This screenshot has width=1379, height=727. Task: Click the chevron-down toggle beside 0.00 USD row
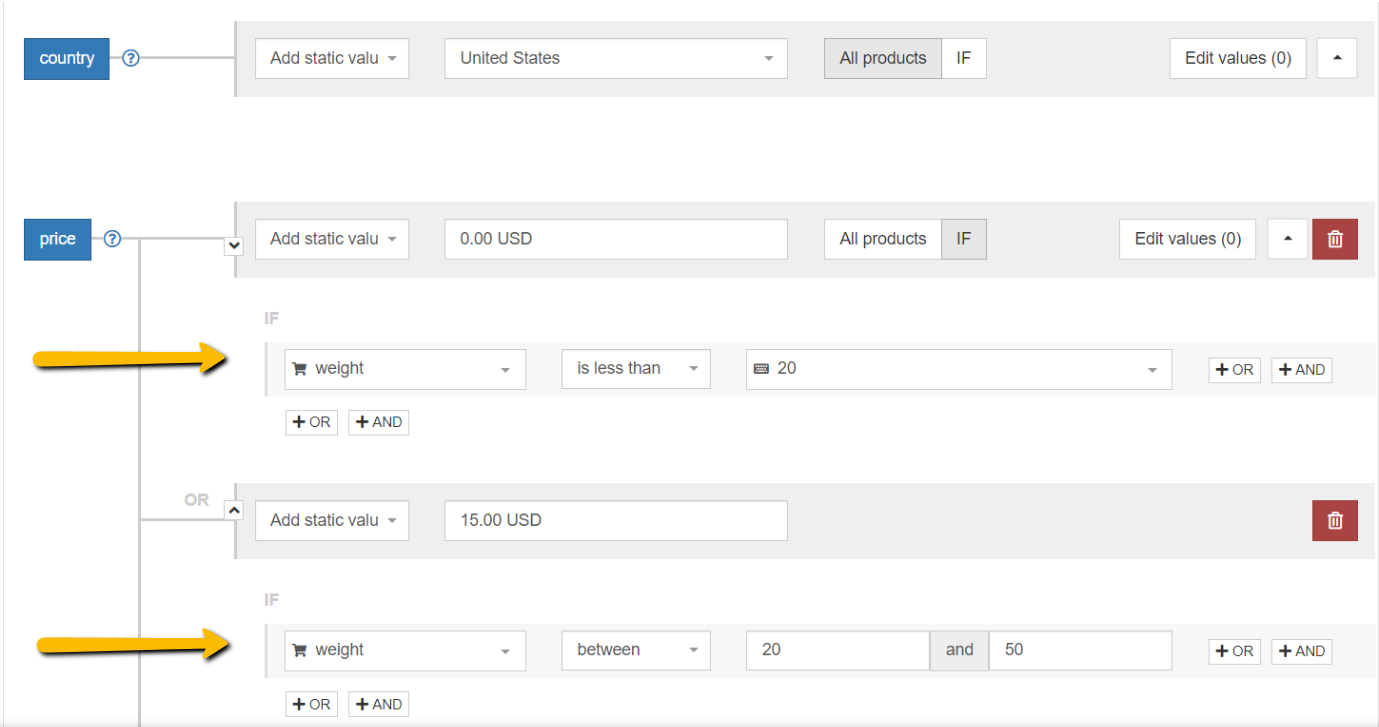click(234, 244)
